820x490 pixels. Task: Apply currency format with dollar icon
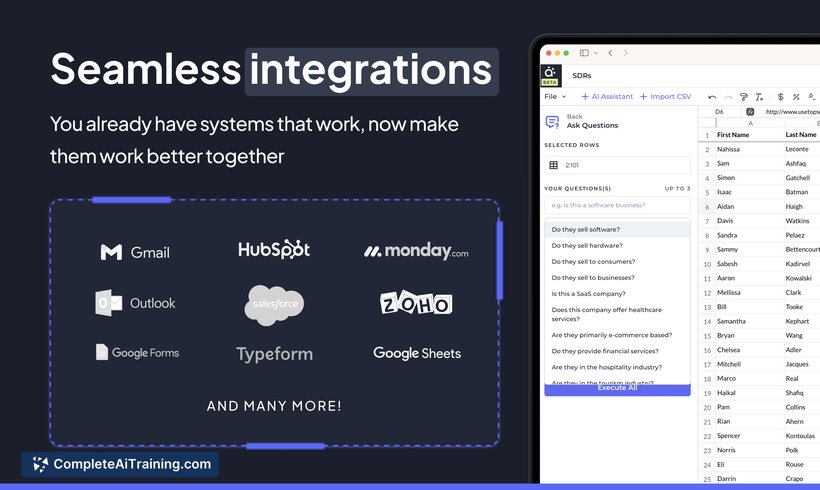coord(780,97)
